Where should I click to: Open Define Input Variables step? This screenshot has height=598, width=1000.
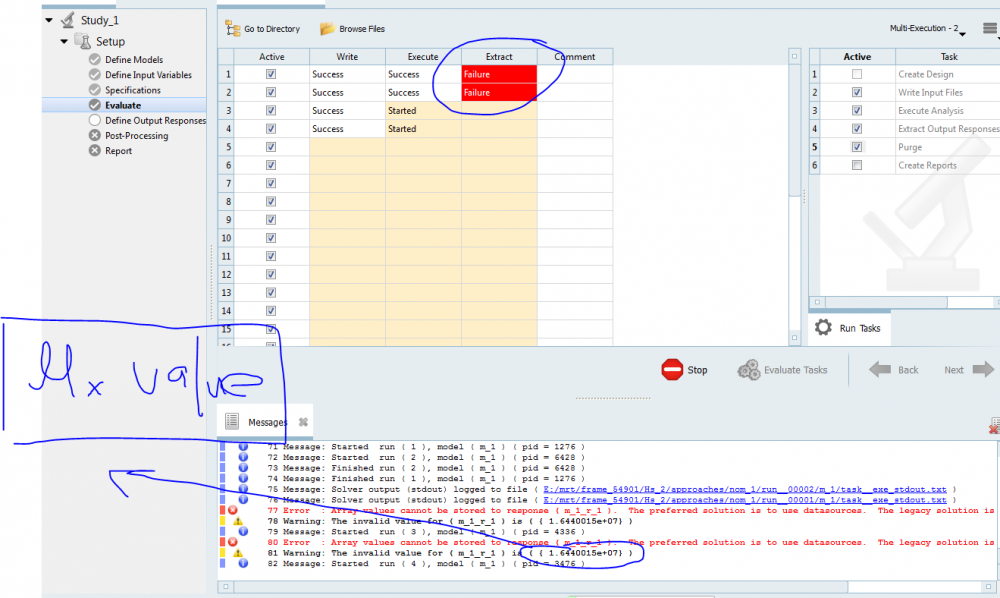[148, 75]
